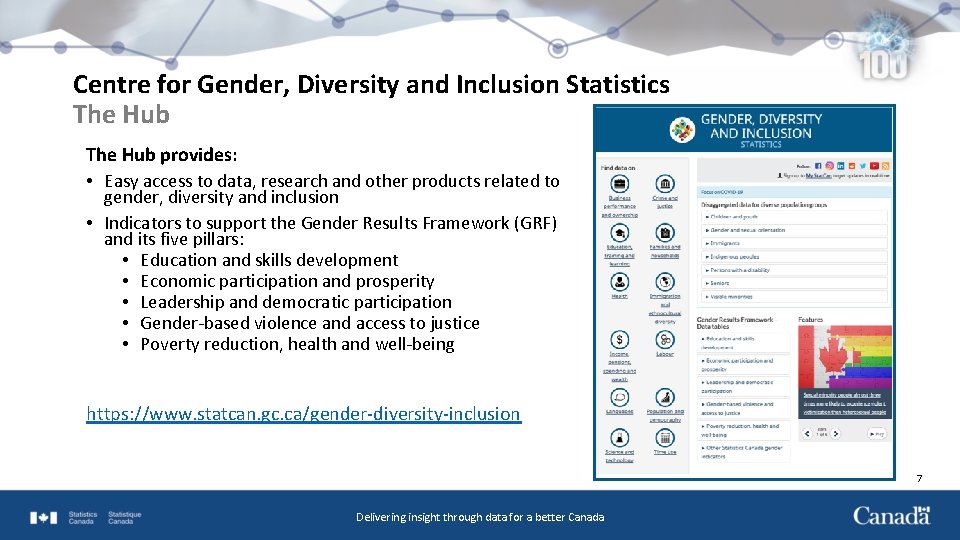
Task: Select the subtitle 'The Hub'
Action: click(x=121, y=114)
